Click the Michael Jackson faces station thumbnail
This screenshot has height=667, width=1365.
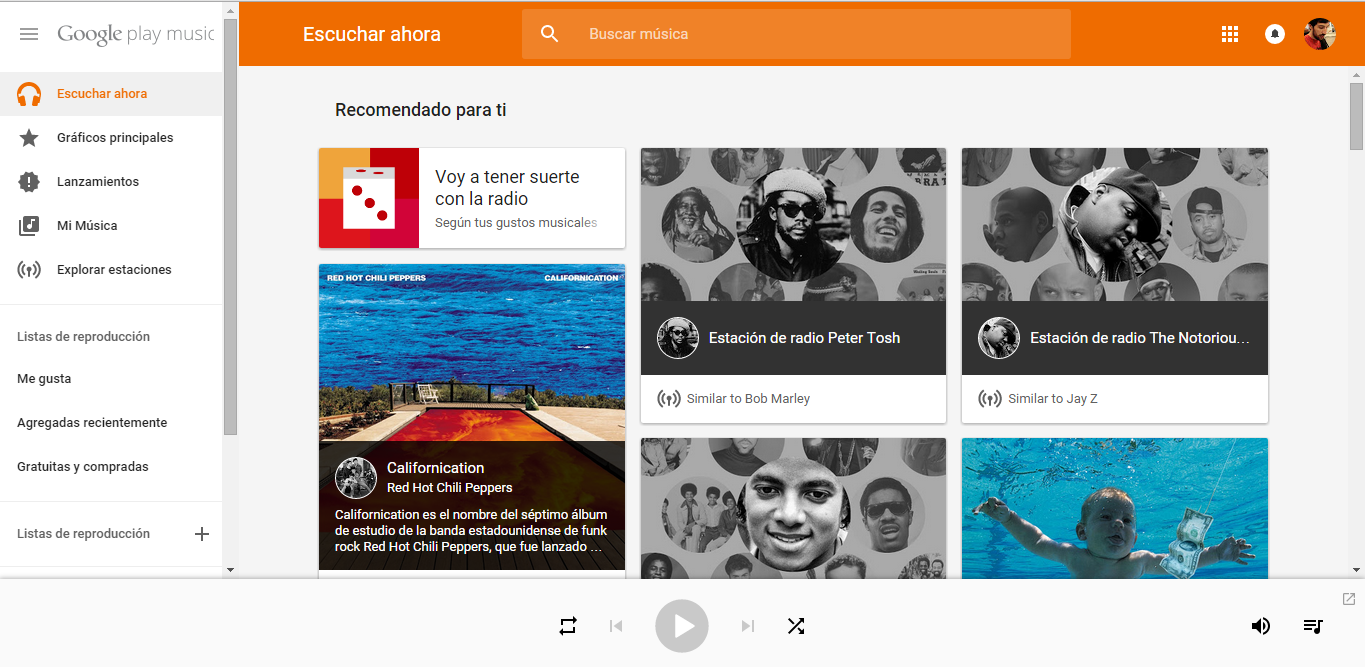click(x=793, y=508)
